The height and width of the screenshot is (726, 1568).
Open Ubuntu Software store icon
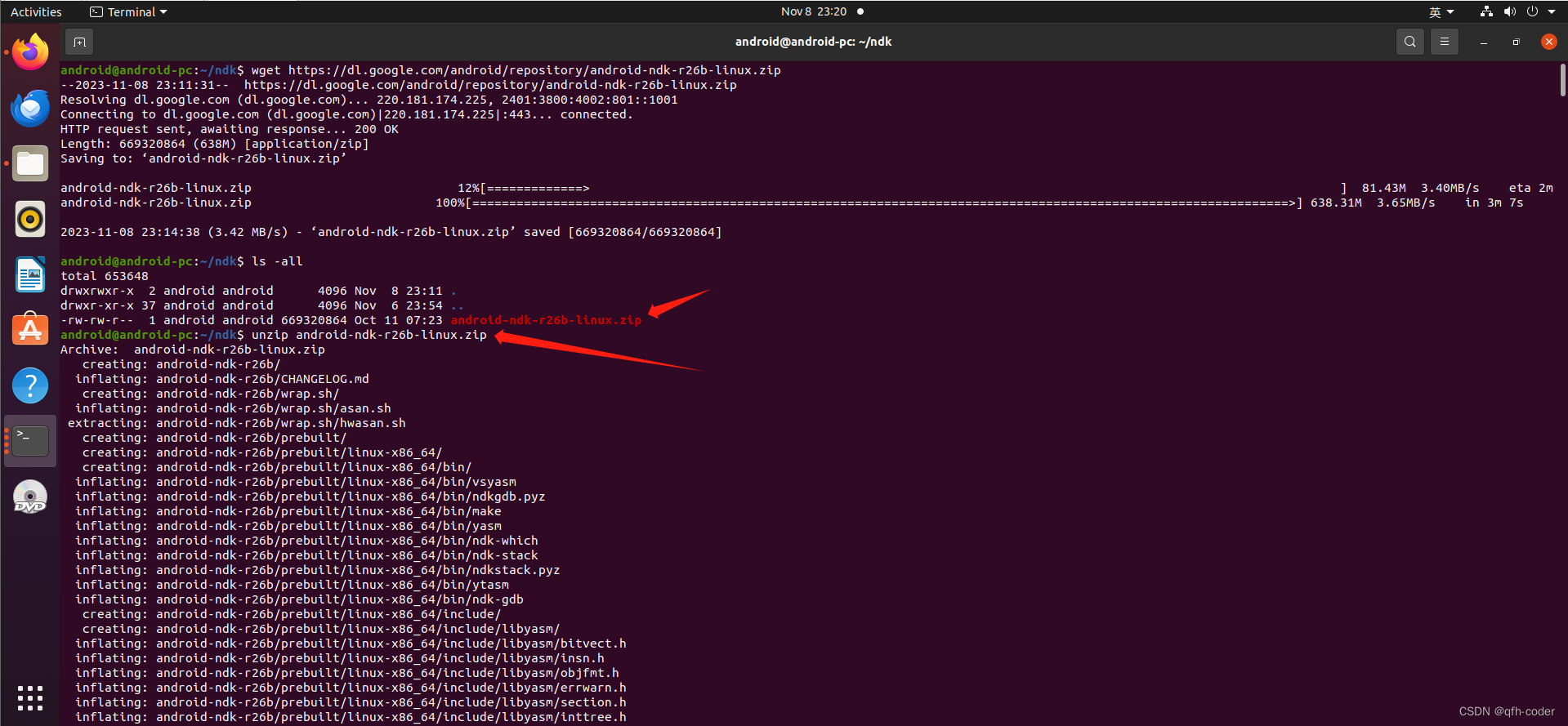tap(30, 330)
